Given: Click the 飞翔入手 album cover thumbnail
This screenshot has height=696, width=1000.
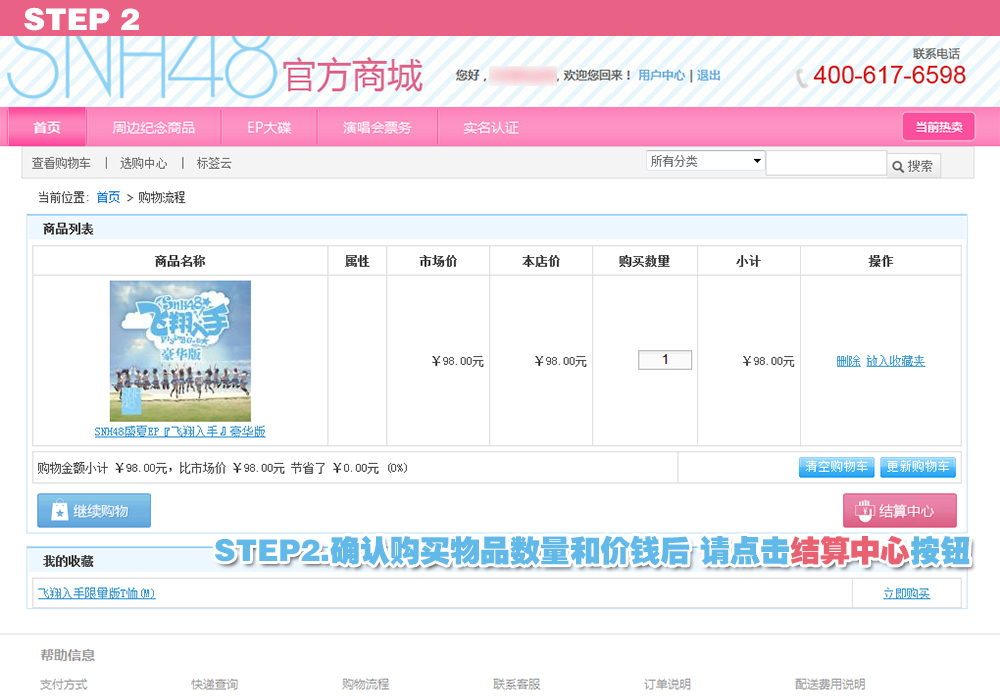Looking at the screenshot, I should pos(180,351).
